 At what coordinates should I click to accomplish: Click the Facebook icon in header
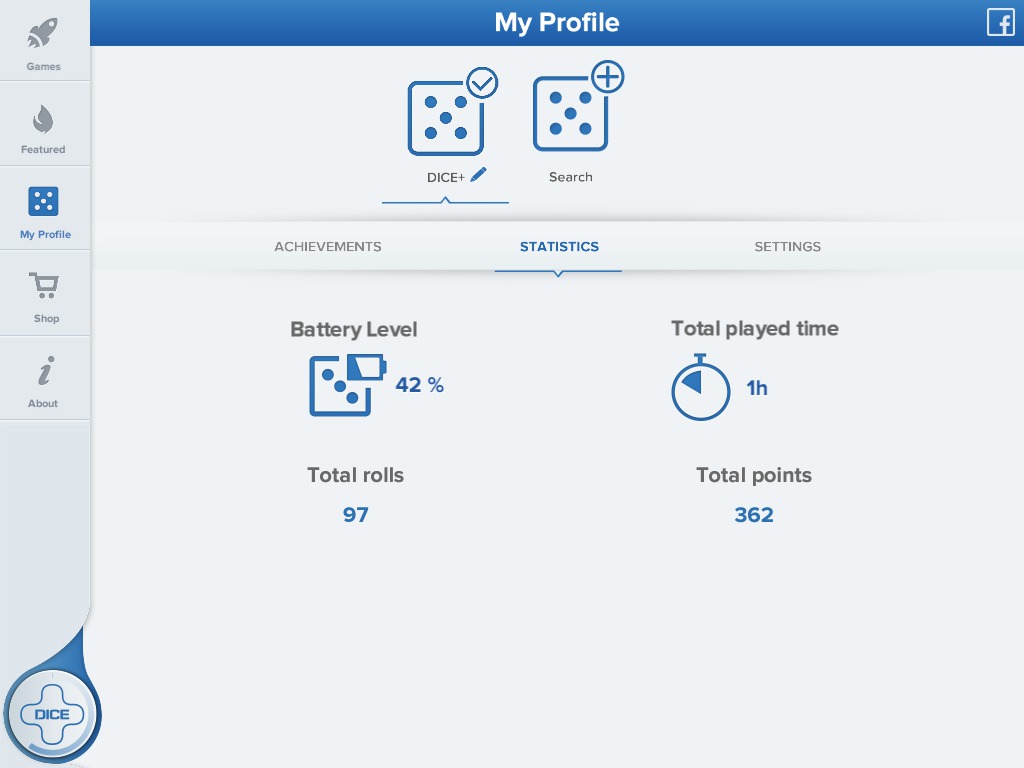point(1000,22)
